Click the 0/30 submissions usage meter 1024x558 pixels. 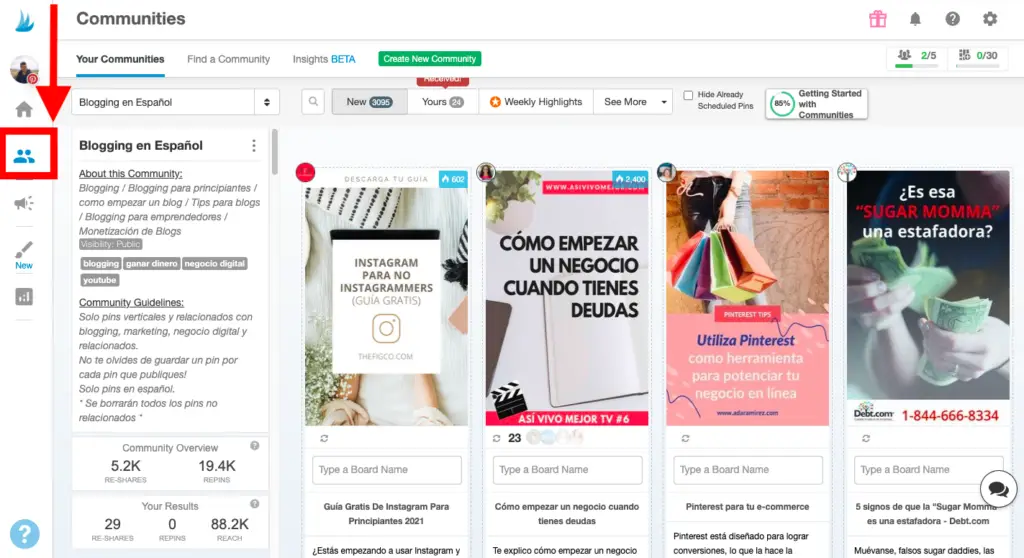click(978, 57)
